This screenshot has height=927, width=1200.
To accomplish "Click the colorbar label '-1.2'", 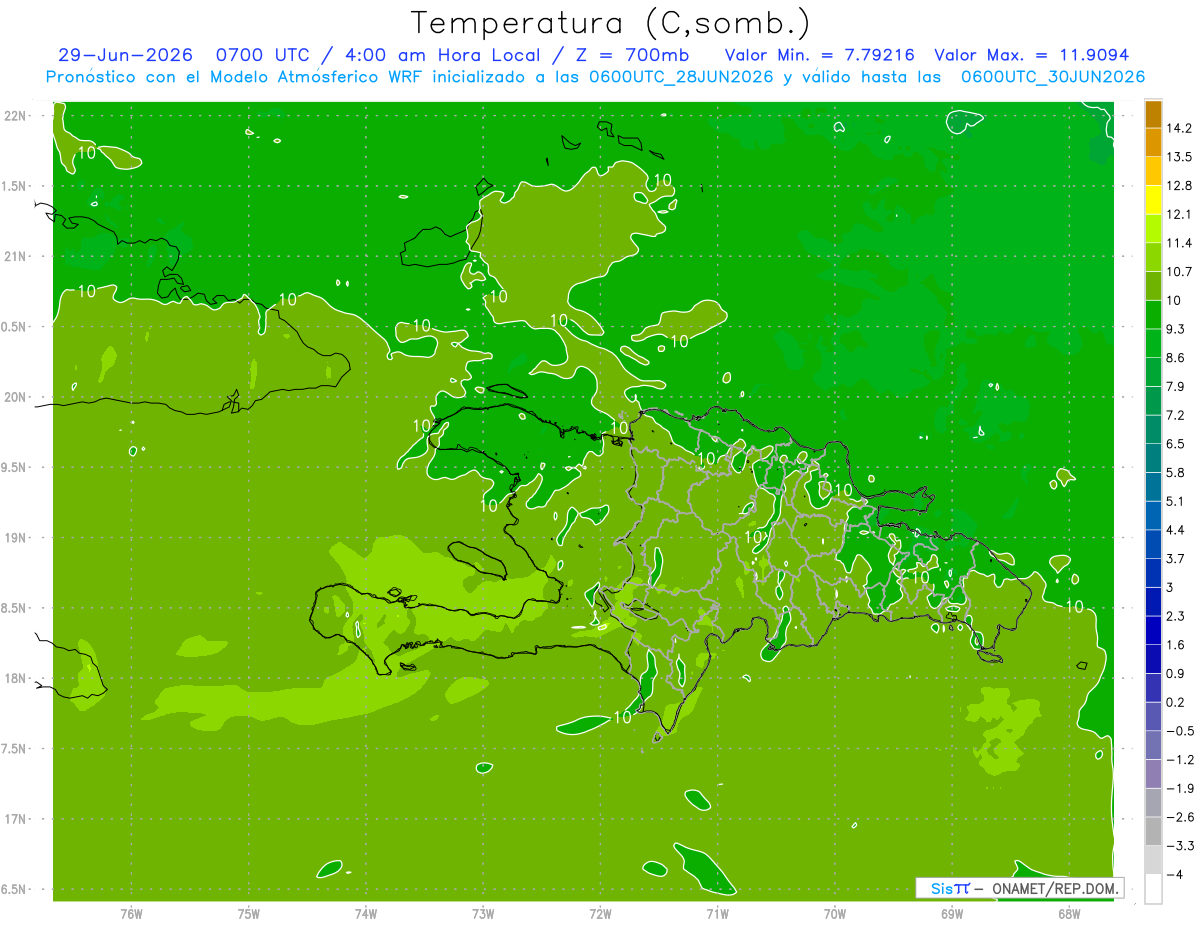I will (1180, 760).
